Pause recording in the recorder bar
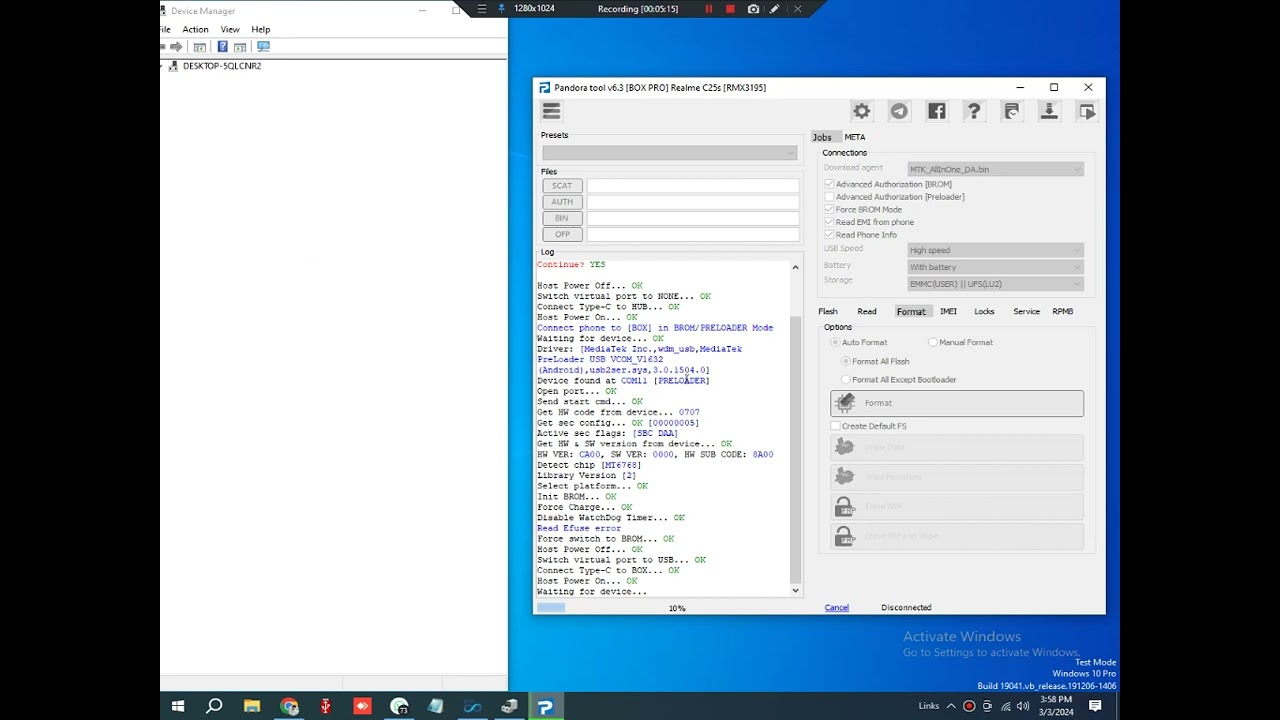 coord(709,9)
